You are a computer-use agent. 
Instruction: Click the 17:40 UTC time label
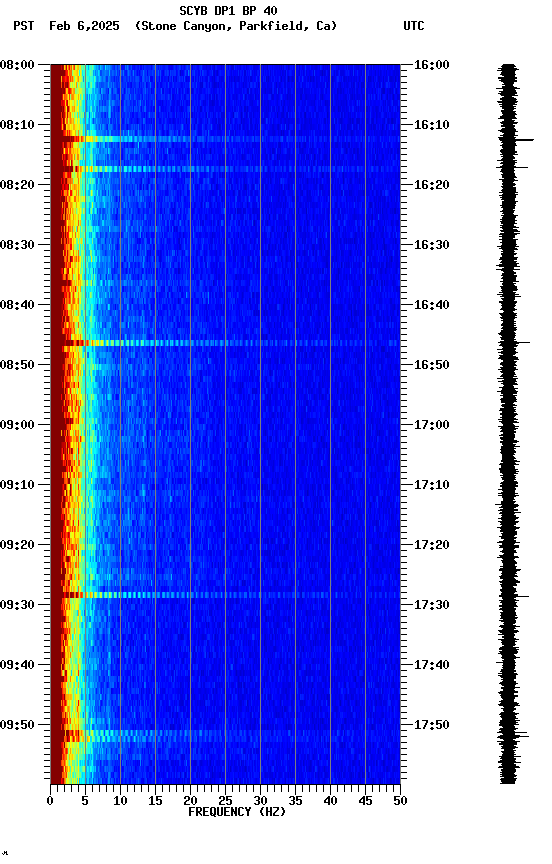(x=431, y=665)
